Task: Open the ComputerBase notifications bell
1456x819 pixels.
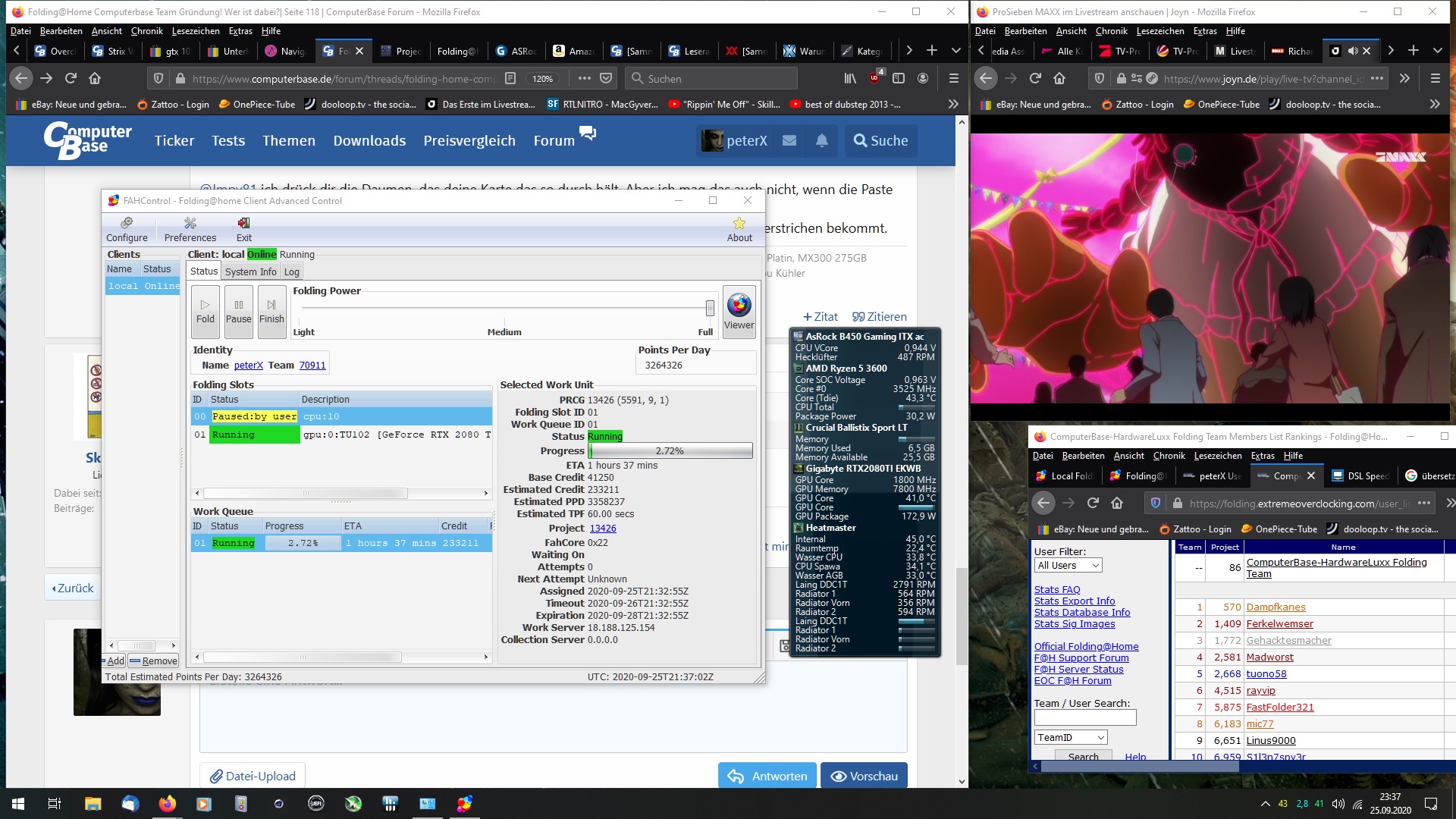Action: pos(821,140)
